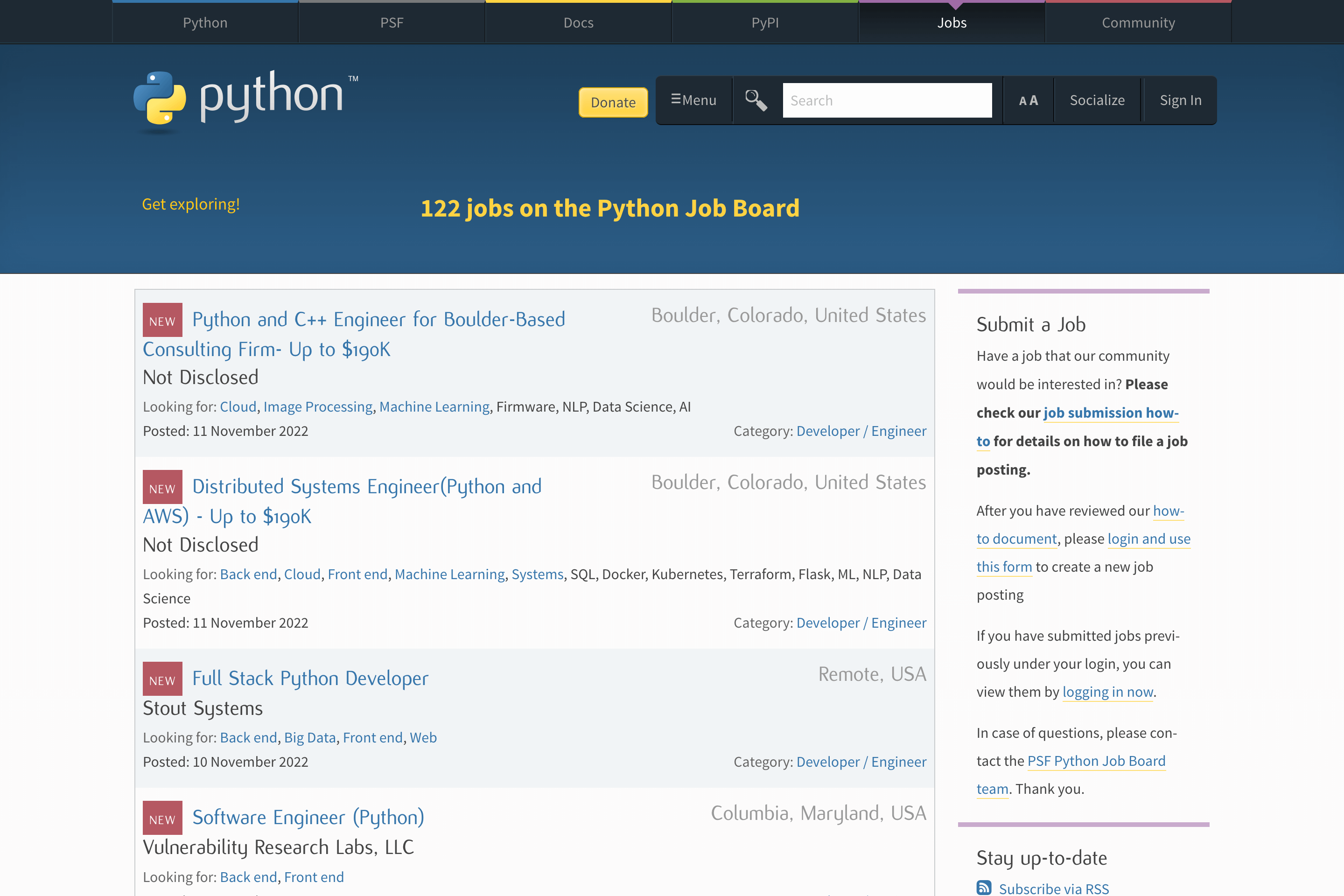This screenshot has width=1344, height=896.
Task: Click the NEW badge on Full Stack Python Developer
Action: [162, 678]
